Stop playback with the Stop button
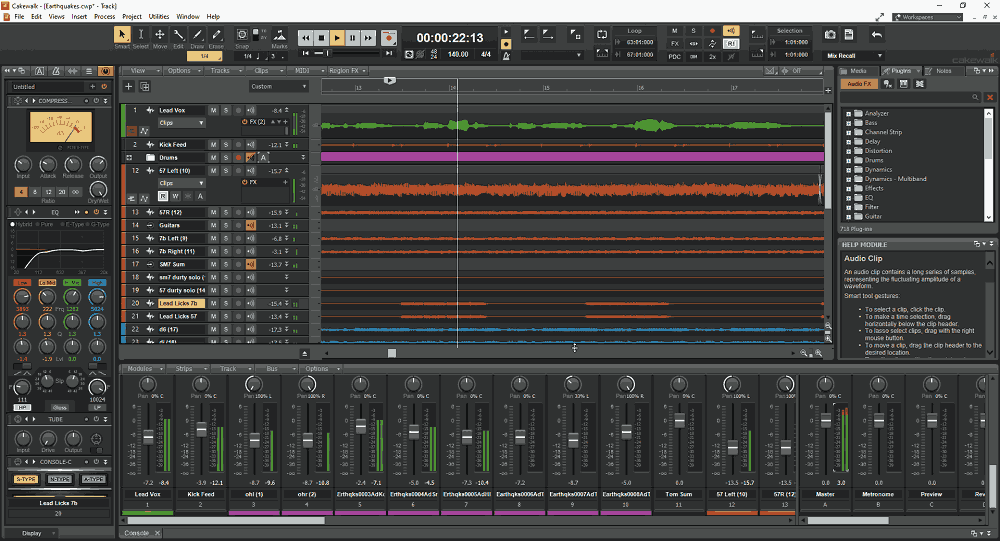 [321, 38]
